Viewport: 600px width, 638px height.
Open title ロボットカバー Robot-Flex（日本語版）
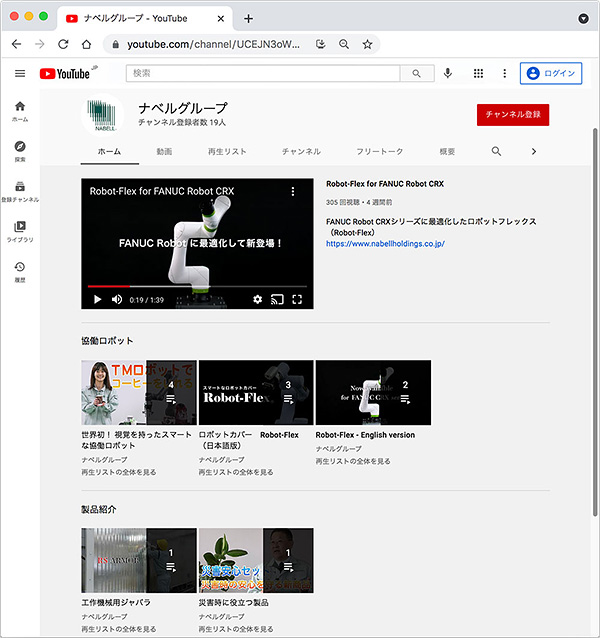(249, 440)
